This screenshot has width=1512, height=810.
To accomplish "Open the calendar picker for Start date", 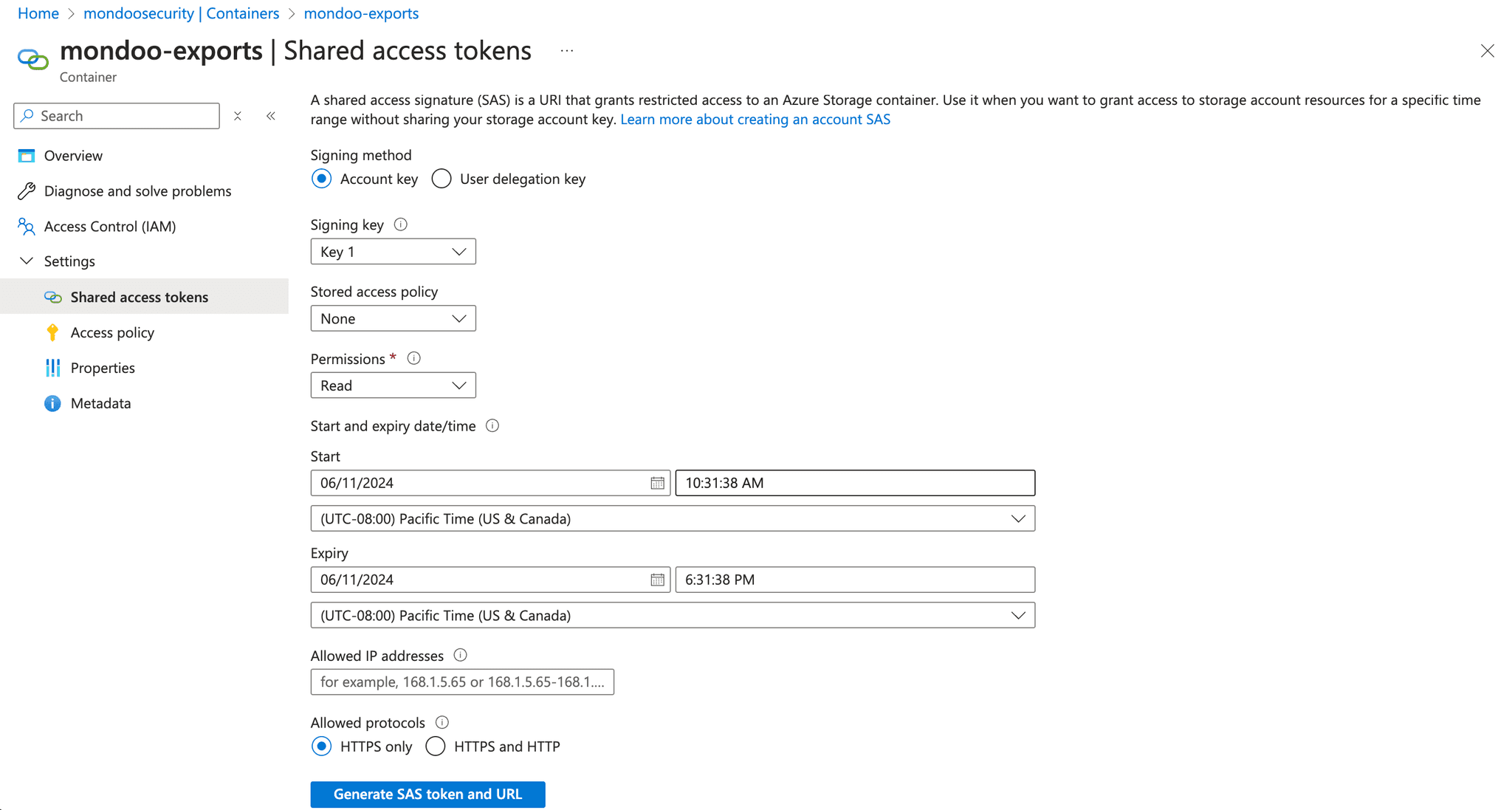I will pyautogui.click(x=656, y=483).
